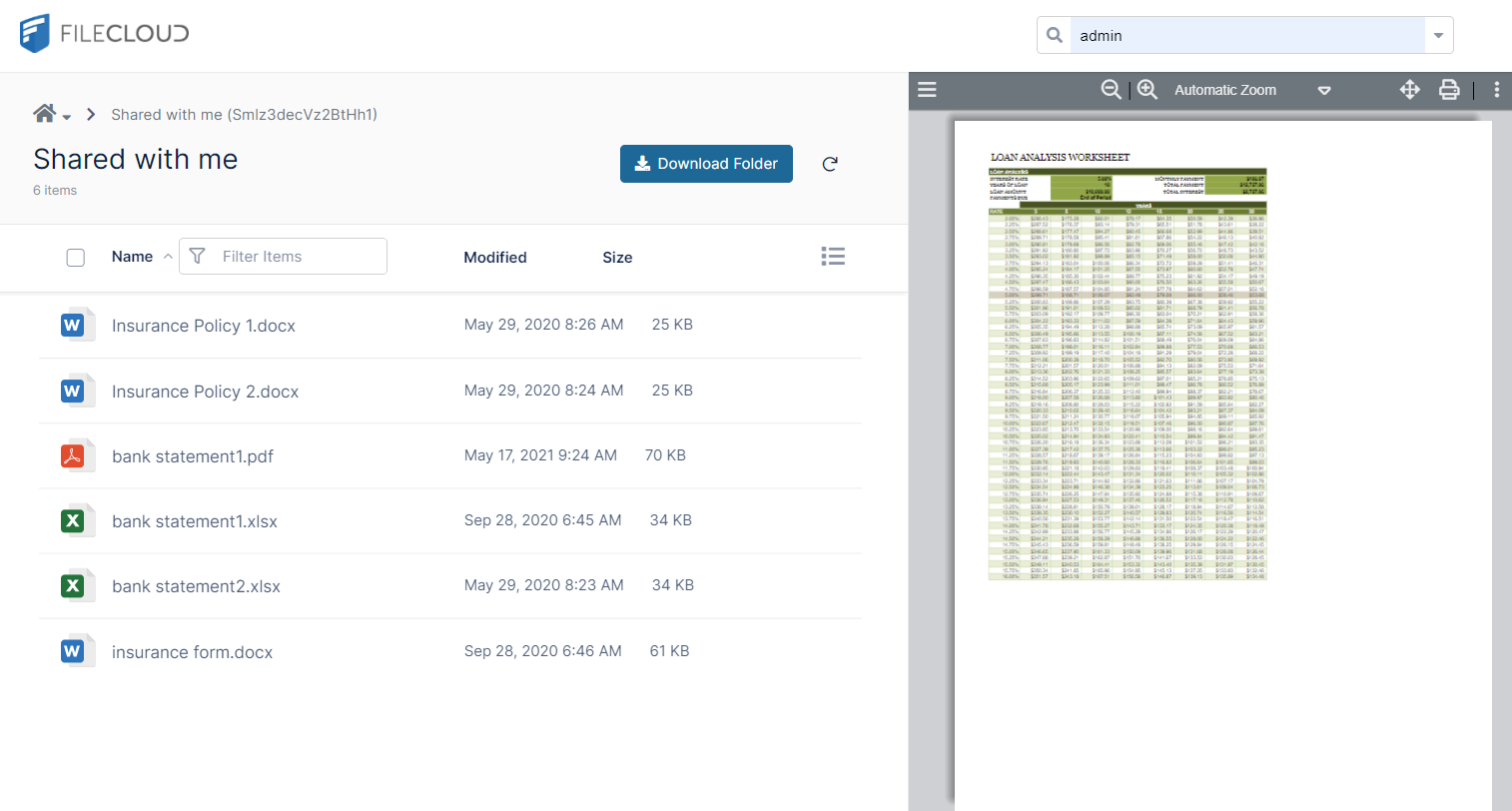Sort files by Modified column
The height and width of the screenshot is (811, 1512).
494,258
